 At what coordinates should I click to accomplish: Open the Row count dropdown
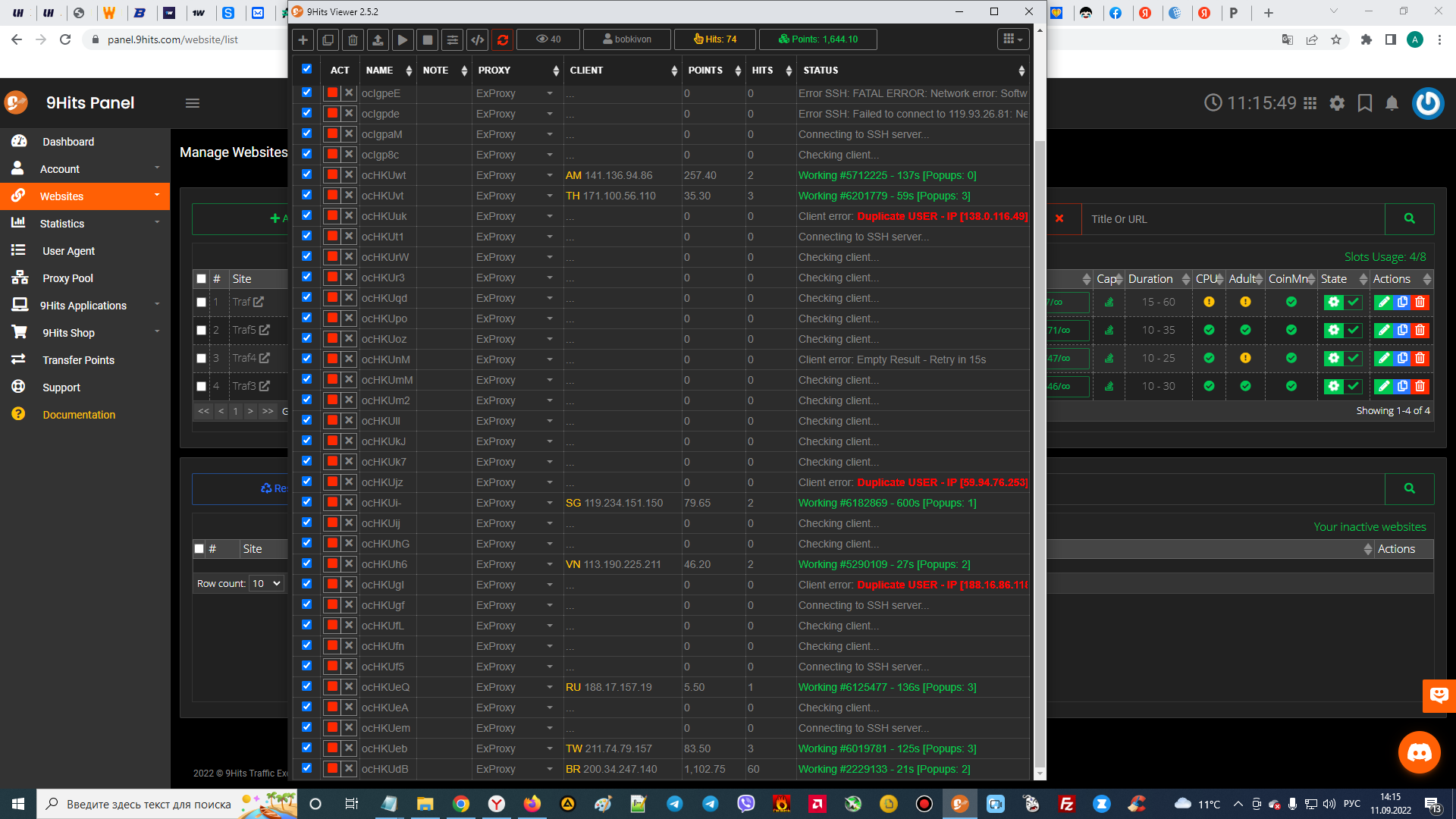coord(266,583)
